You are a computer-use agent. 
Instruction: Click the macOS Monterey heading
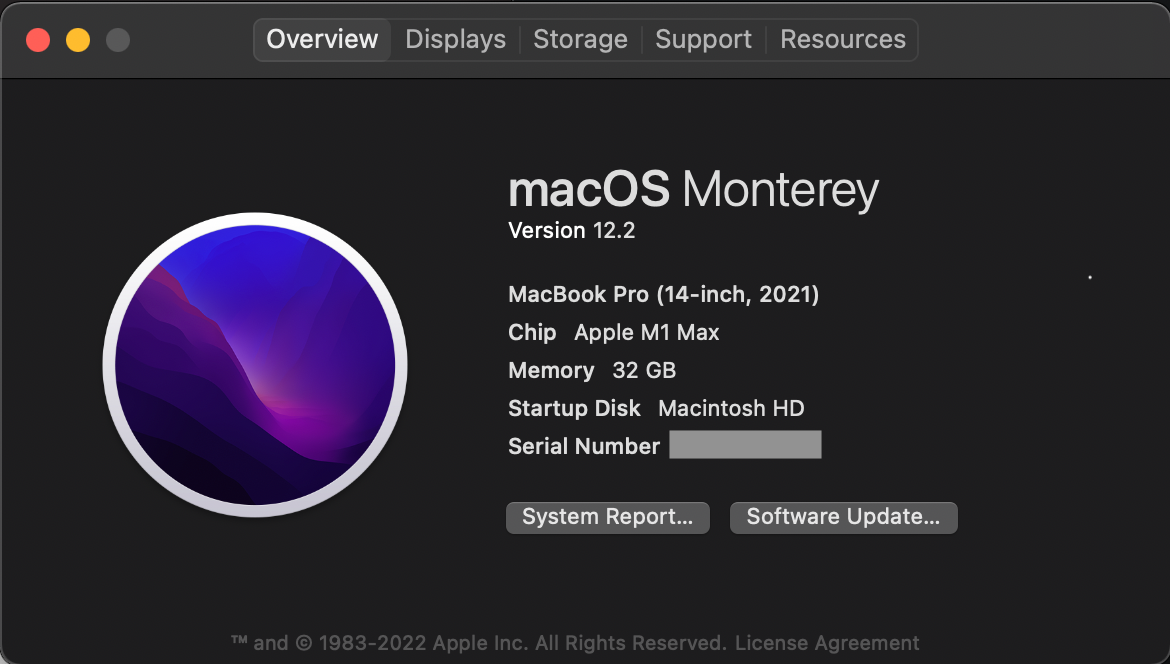tap(693, 190)
